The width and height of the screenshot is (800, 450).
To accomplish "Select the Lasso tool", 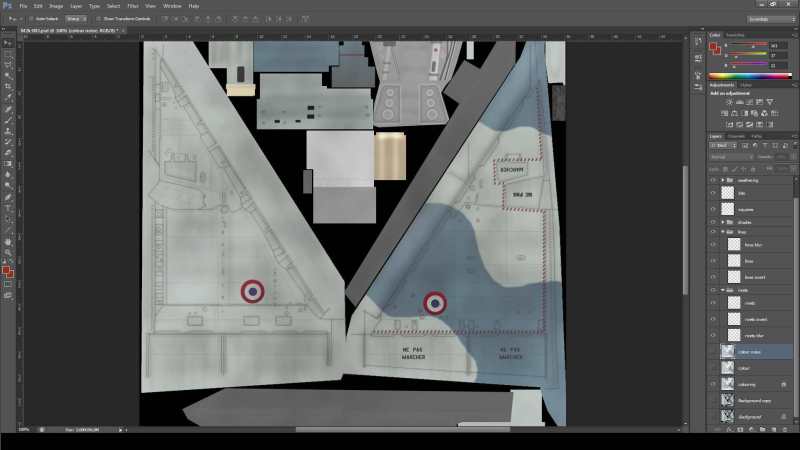I will coord(8,66).
